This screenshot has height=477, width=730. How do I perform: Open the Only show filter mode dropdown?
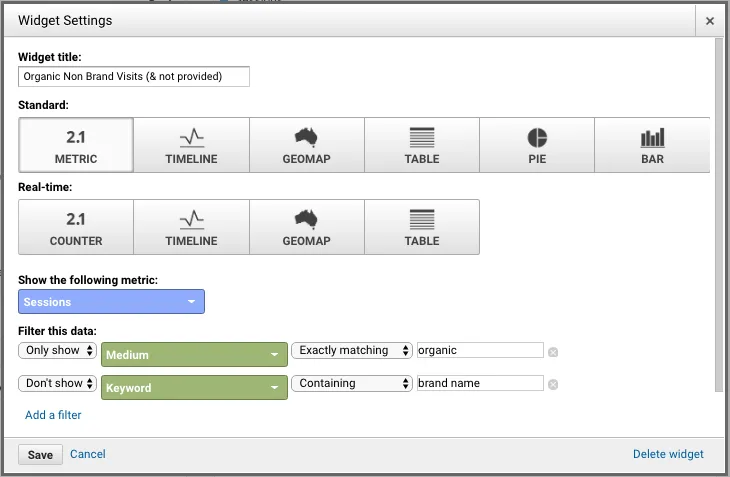click(x=58, y=350)
